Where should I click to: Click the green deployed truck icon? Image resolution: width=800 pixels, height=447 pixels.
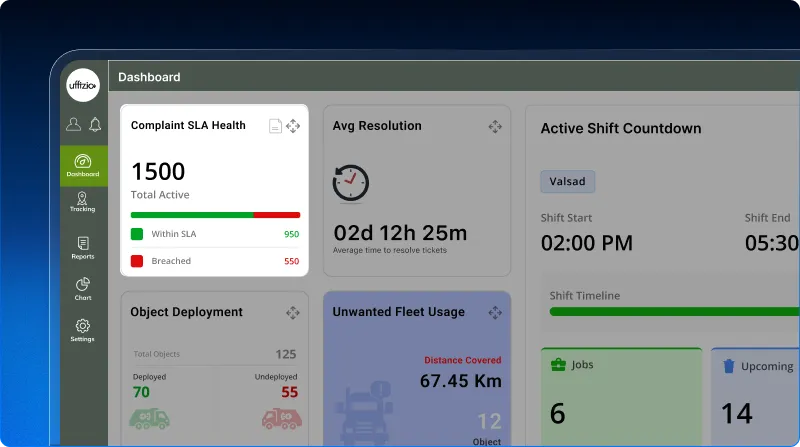149,418
